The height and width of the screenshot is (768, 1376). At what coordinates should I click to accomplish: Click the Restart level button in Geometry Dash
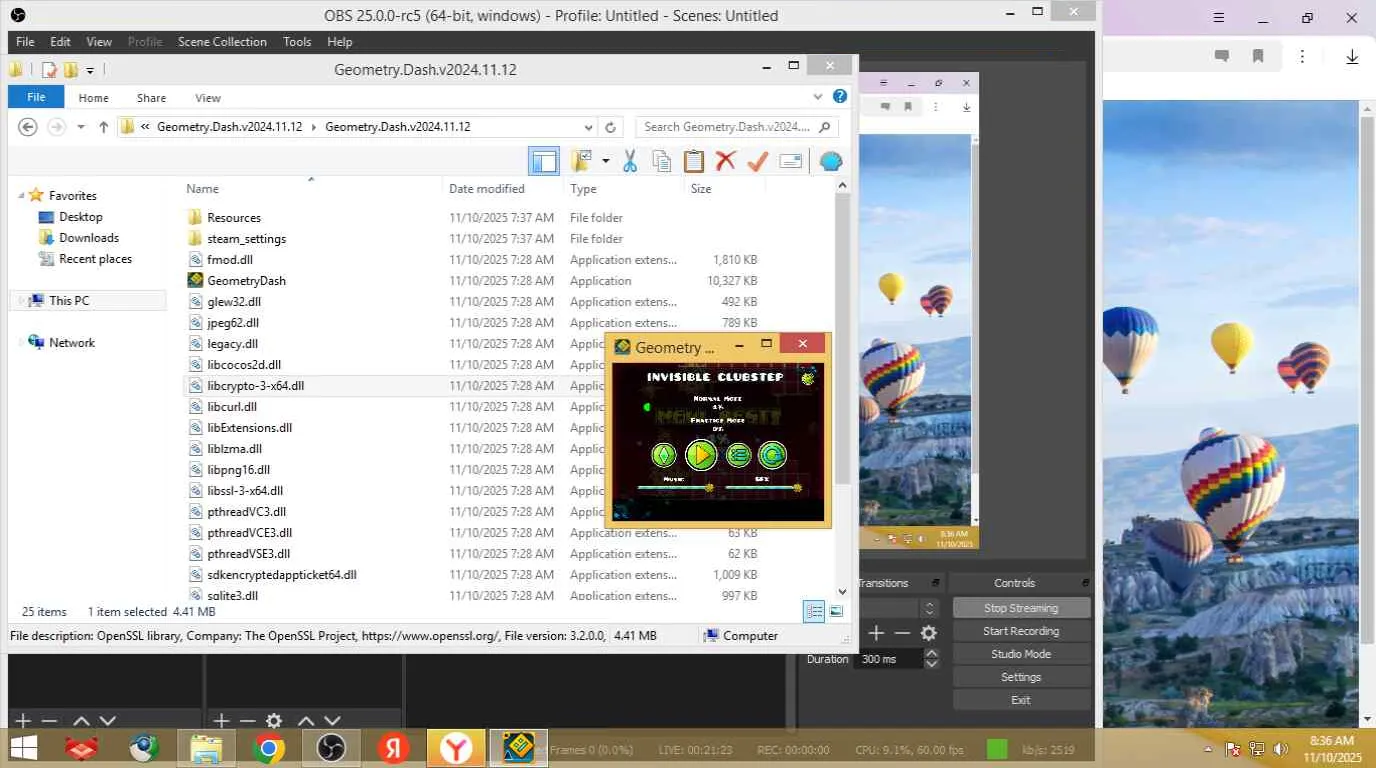(x=771, y=456)
